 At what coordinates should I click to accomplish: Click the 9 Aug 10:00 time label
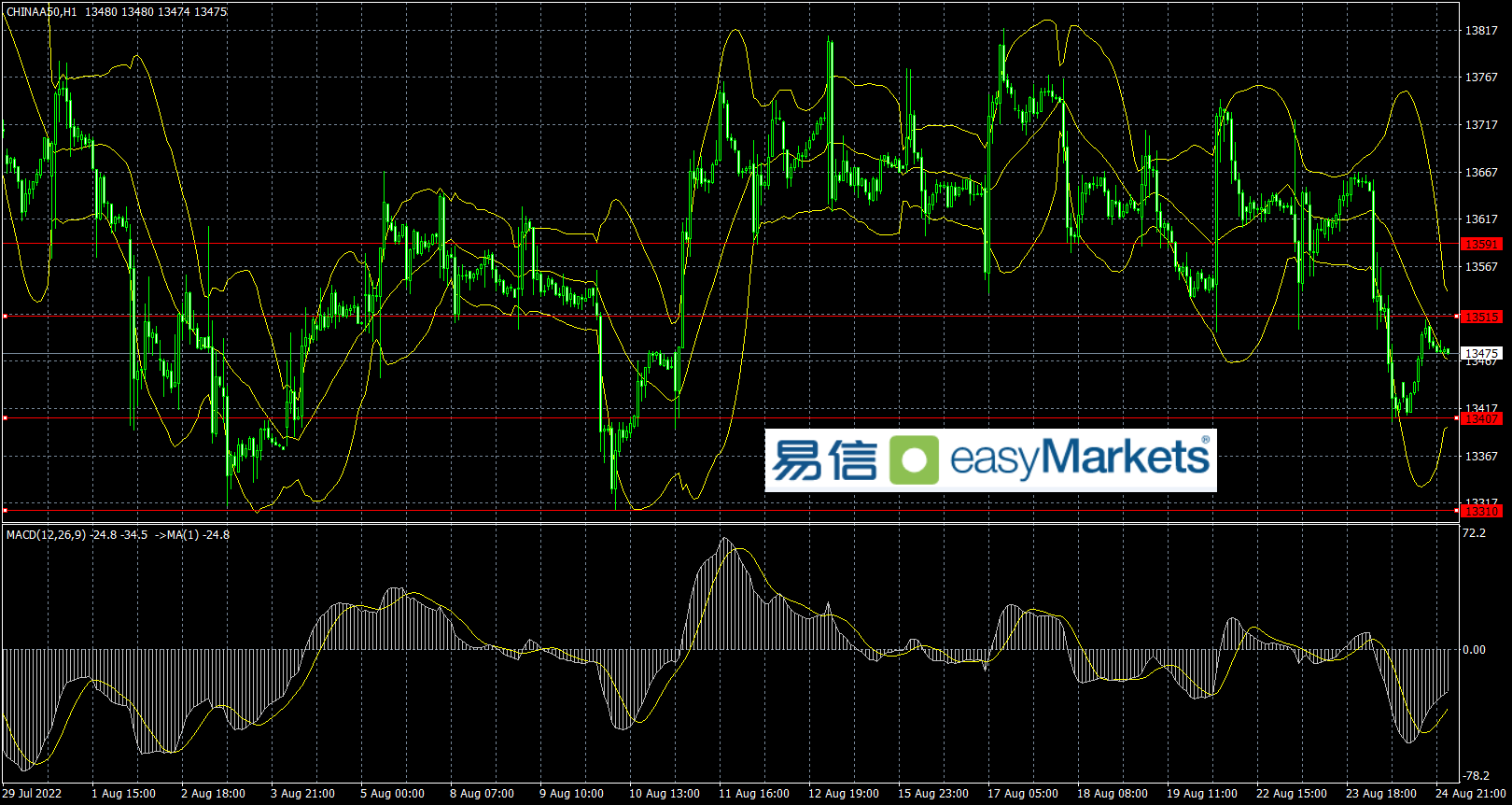pyautogui.click(x=571, y=793)
